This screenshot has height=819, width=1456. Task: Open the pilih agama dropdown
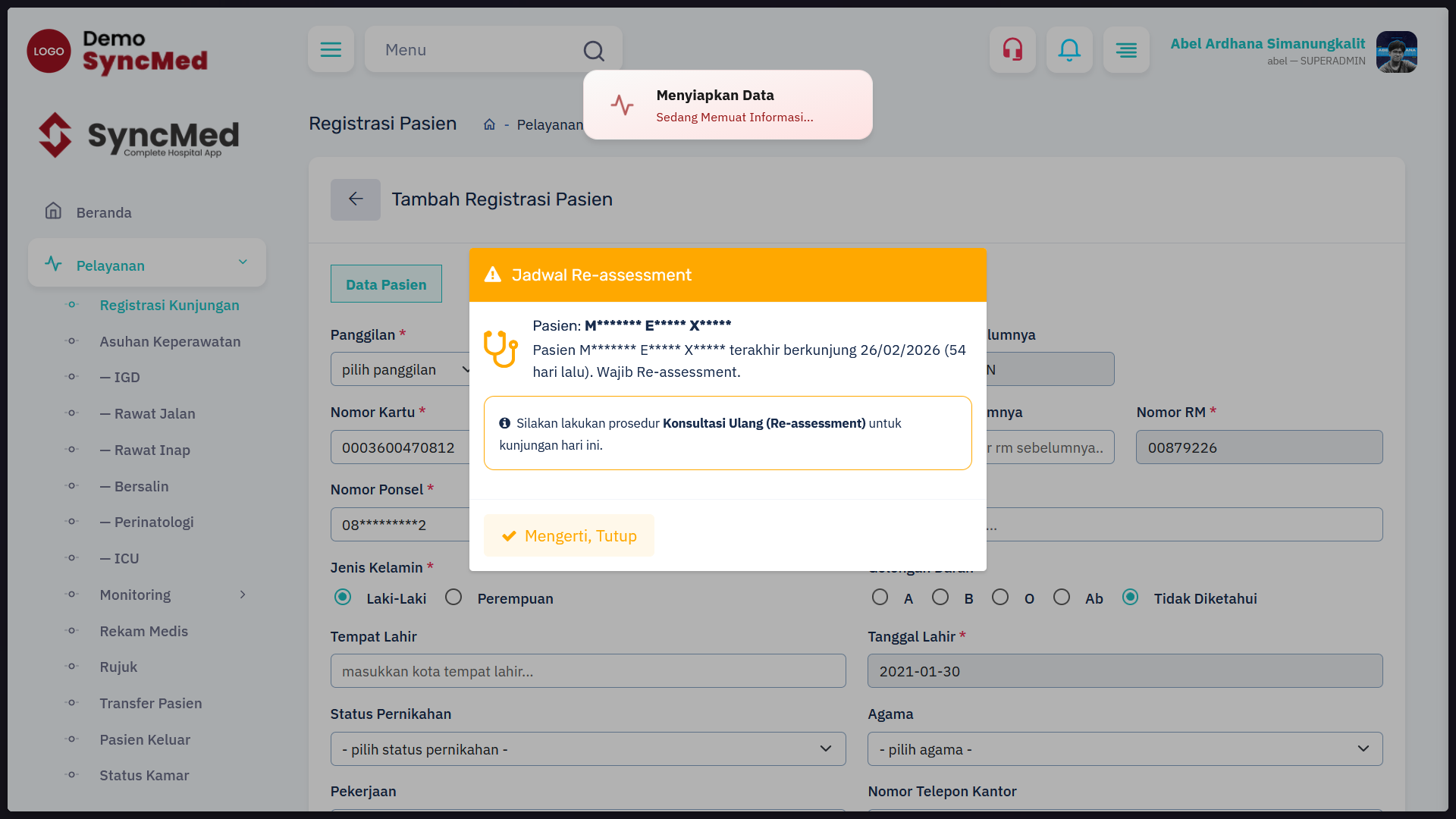coord(1125,749)
